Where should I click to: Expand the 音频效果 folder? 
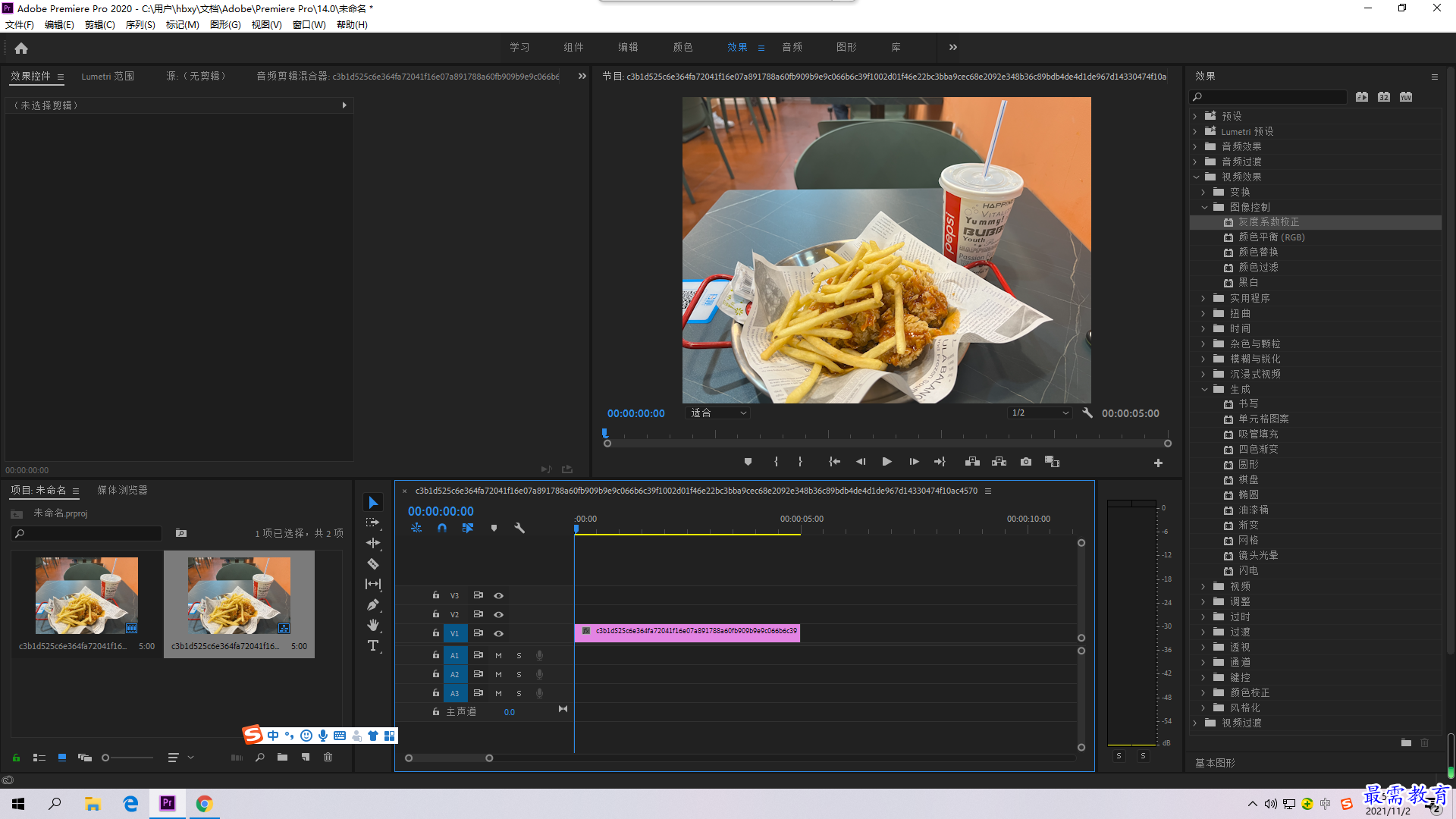click(x=1195, y=146)
